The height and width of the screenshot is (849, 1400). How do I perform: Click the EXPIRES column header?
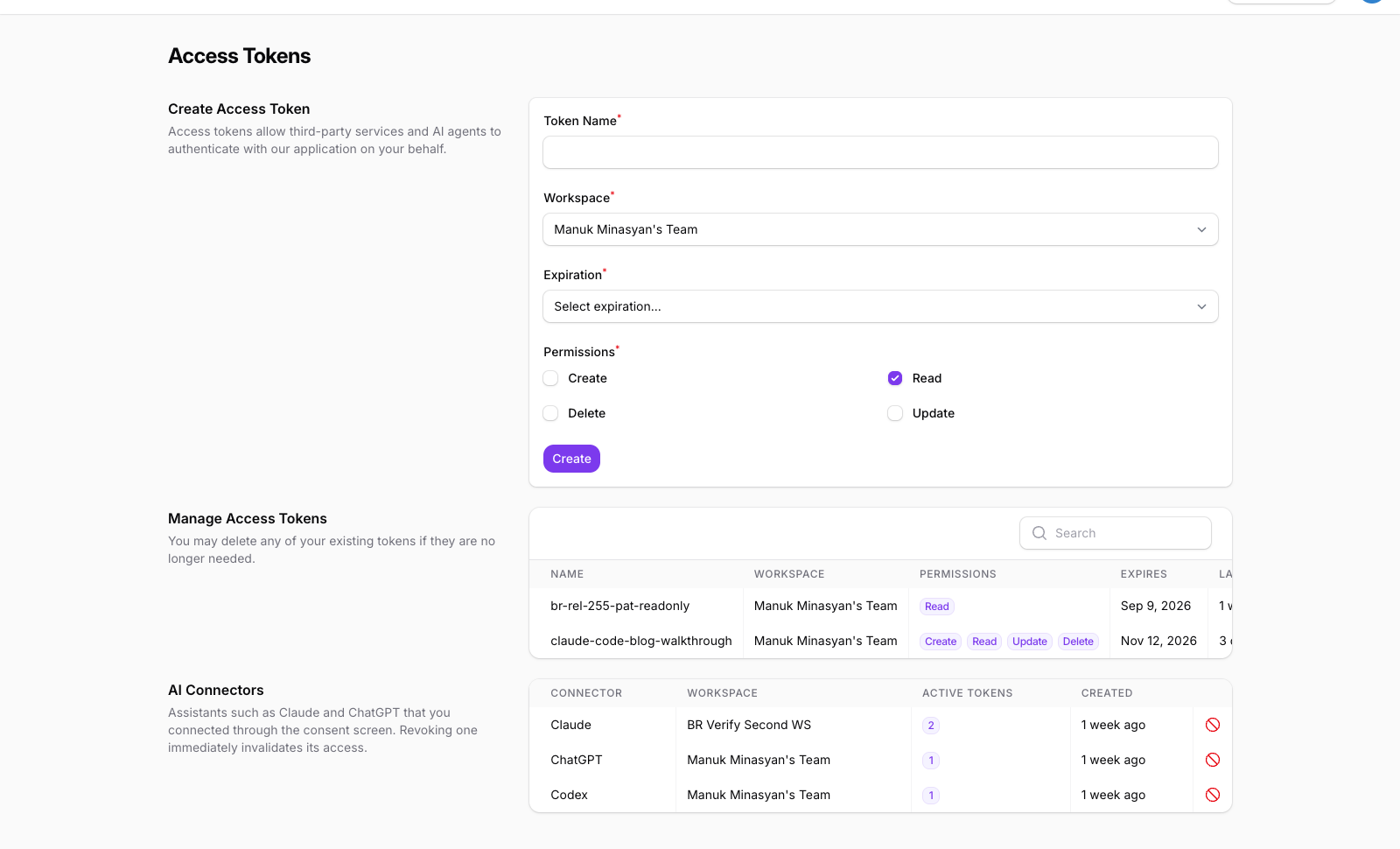1144,574
